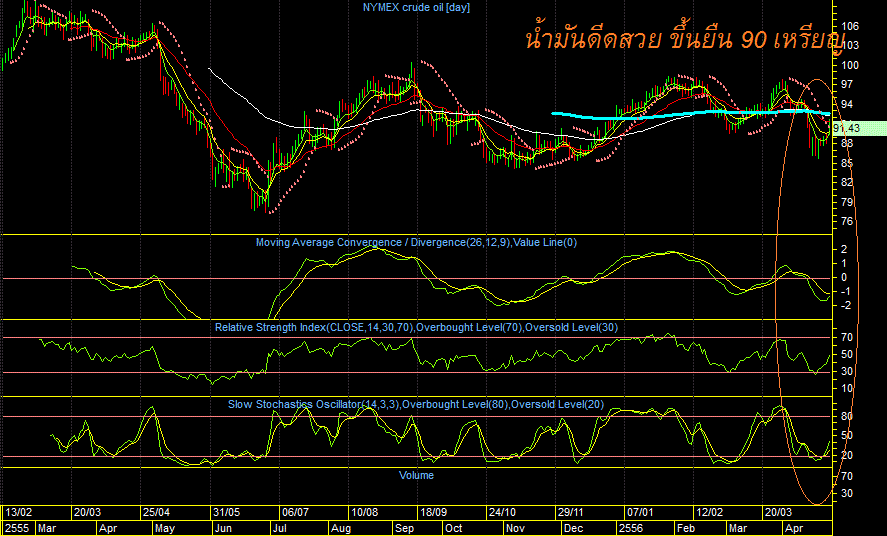Select the Slow Stochastics Oscillator(14,3,3) label

pos(313,404)
